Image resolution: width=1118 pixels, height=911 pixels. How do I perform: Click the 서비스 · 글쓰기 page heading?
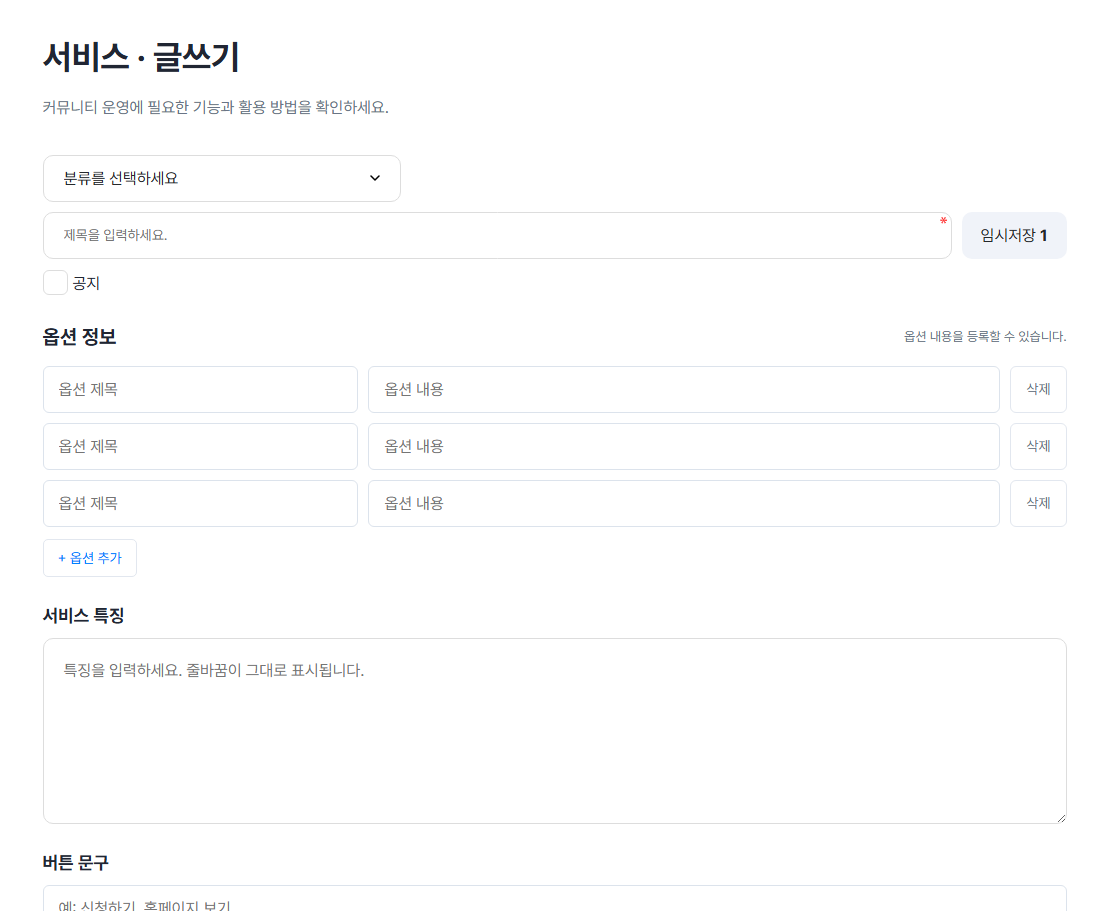[141, 57]
